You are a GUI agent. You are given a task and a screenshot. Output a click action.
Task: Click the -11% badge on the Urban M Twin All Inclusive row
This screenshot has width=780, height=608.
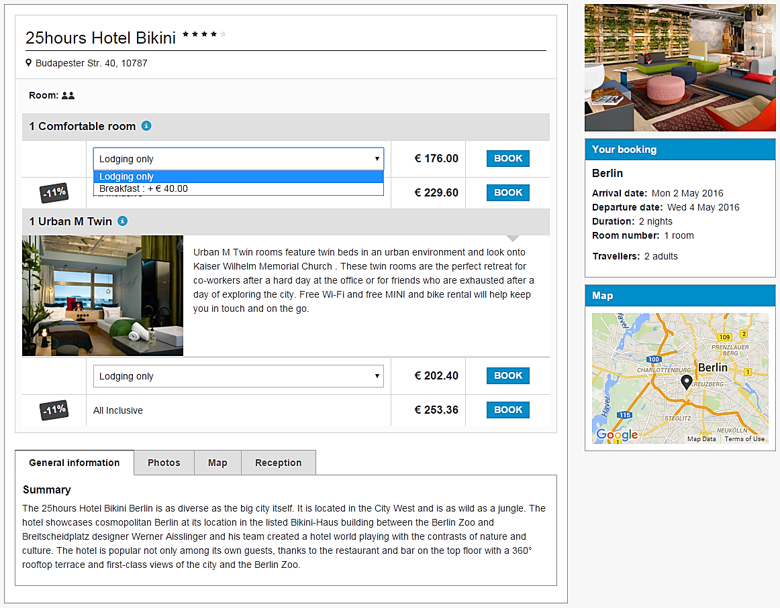tap(54, 410)
